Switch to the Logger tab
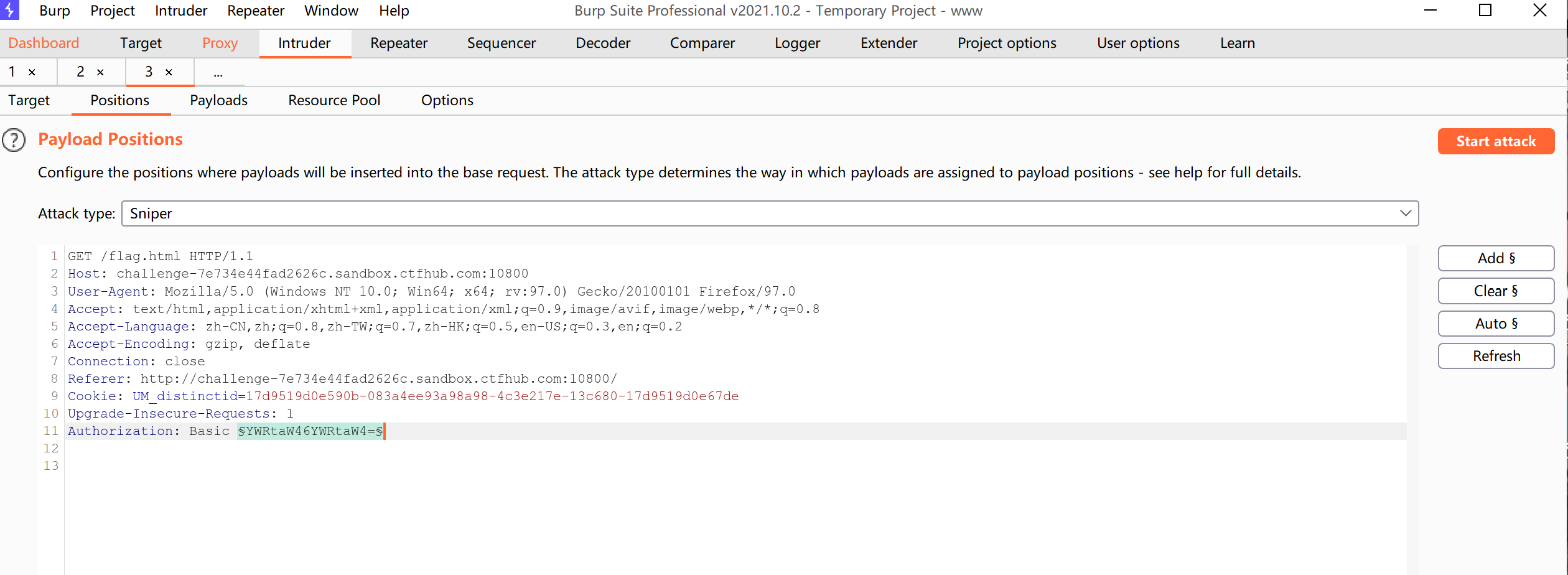The image size is (1568, 575). pyautogui.click(x=798, y=43)
